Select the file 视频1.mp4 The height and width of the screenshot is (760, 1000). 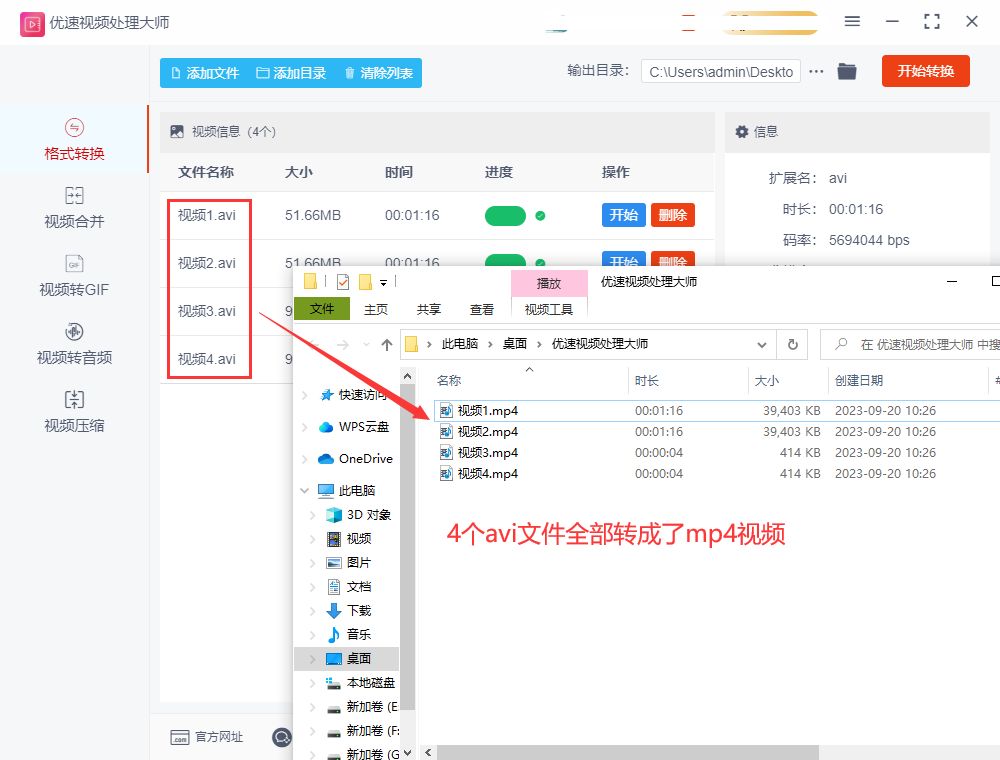click(x=487, y=411)
